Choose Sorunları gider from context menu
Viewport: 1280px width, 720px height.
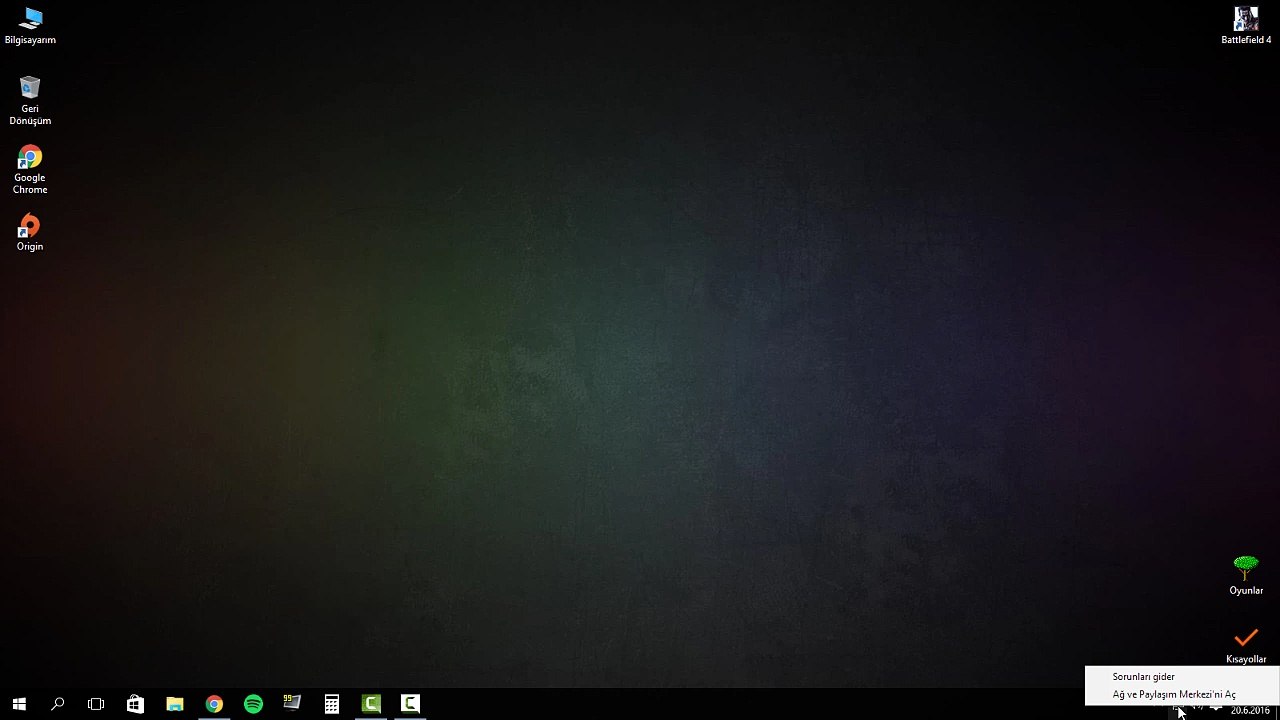pos(1182,677)
